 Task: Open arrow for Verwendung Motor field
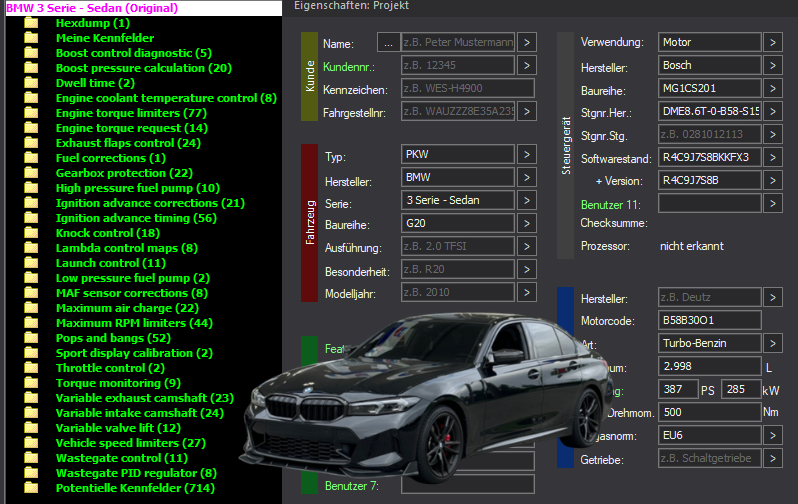click(773, 42)
